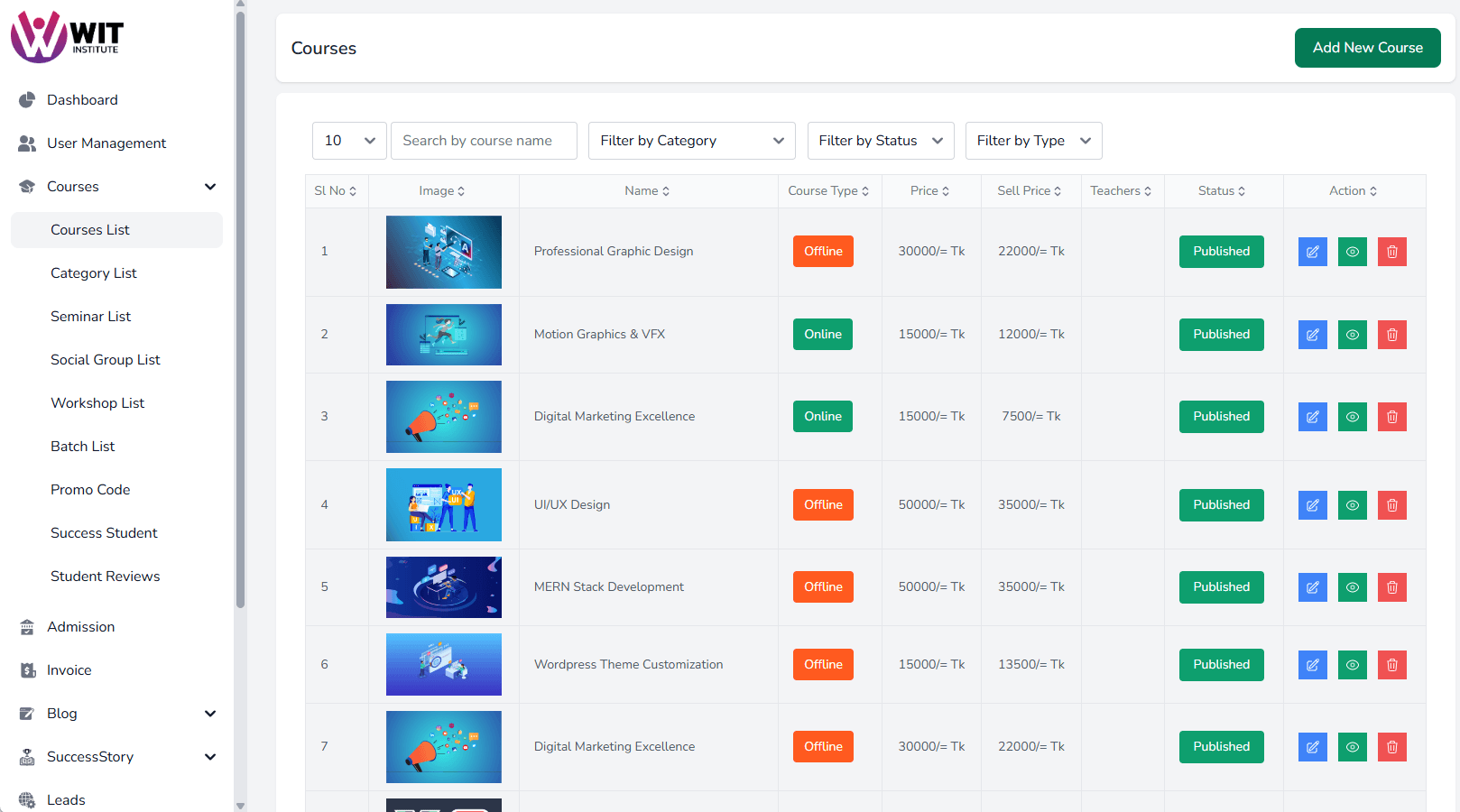1460x812 pixels.
Task: Open the Filter by Status dropdown
Action: tap(881, 141)
